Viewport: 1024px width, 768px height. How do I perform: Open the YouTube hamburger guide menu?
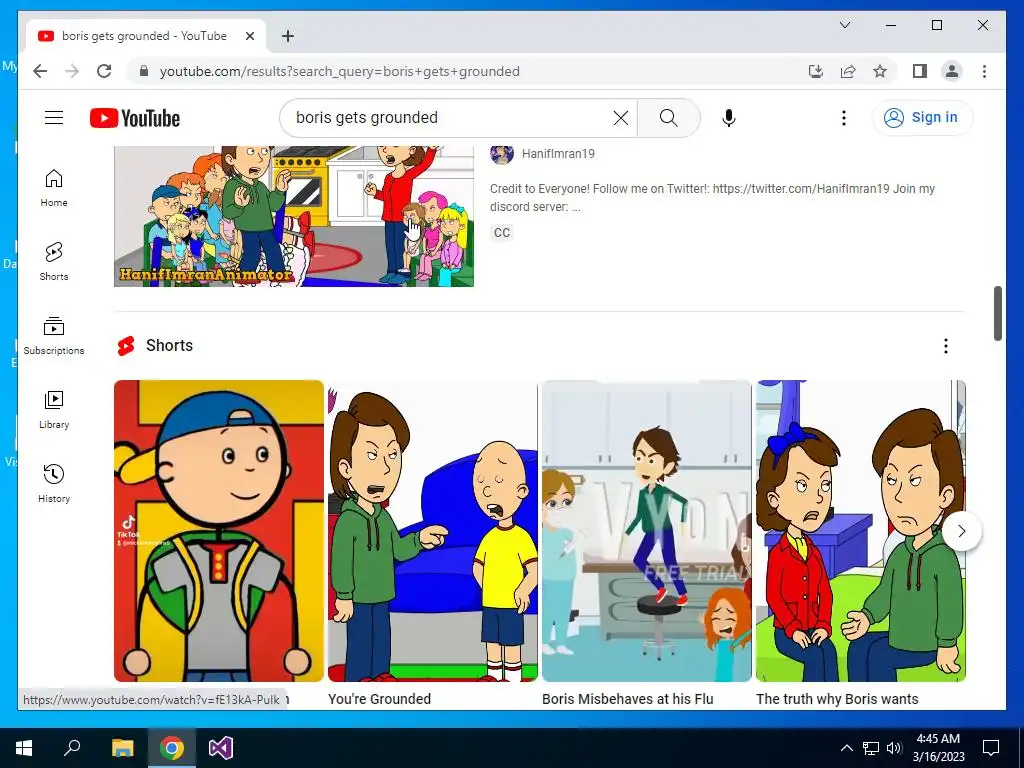(54, 118)
